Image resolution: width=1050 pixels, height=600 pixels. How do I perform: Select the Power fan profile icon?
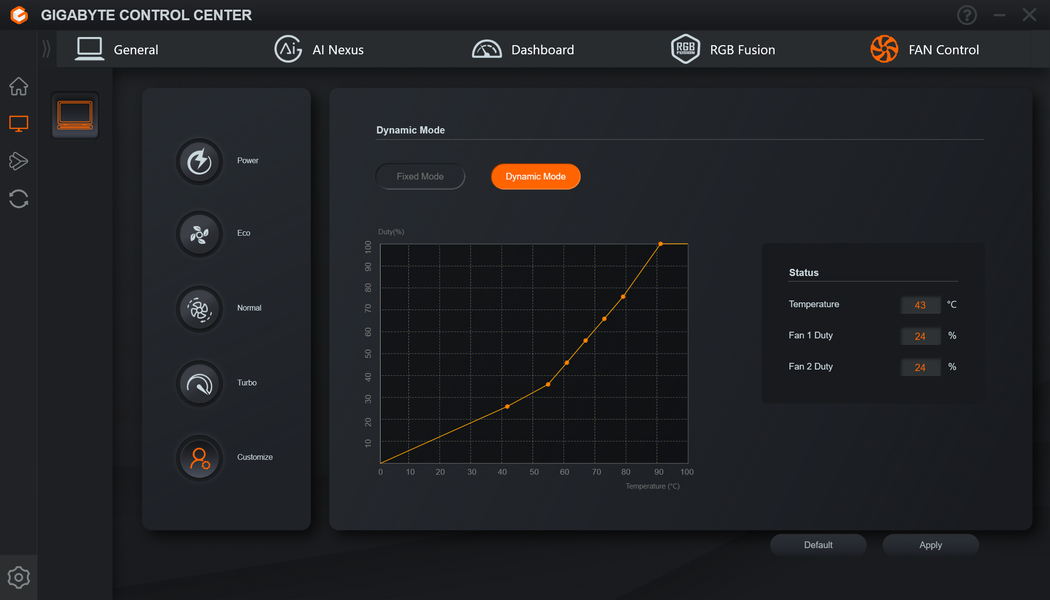pyautogui.click(x=199, y=161)
